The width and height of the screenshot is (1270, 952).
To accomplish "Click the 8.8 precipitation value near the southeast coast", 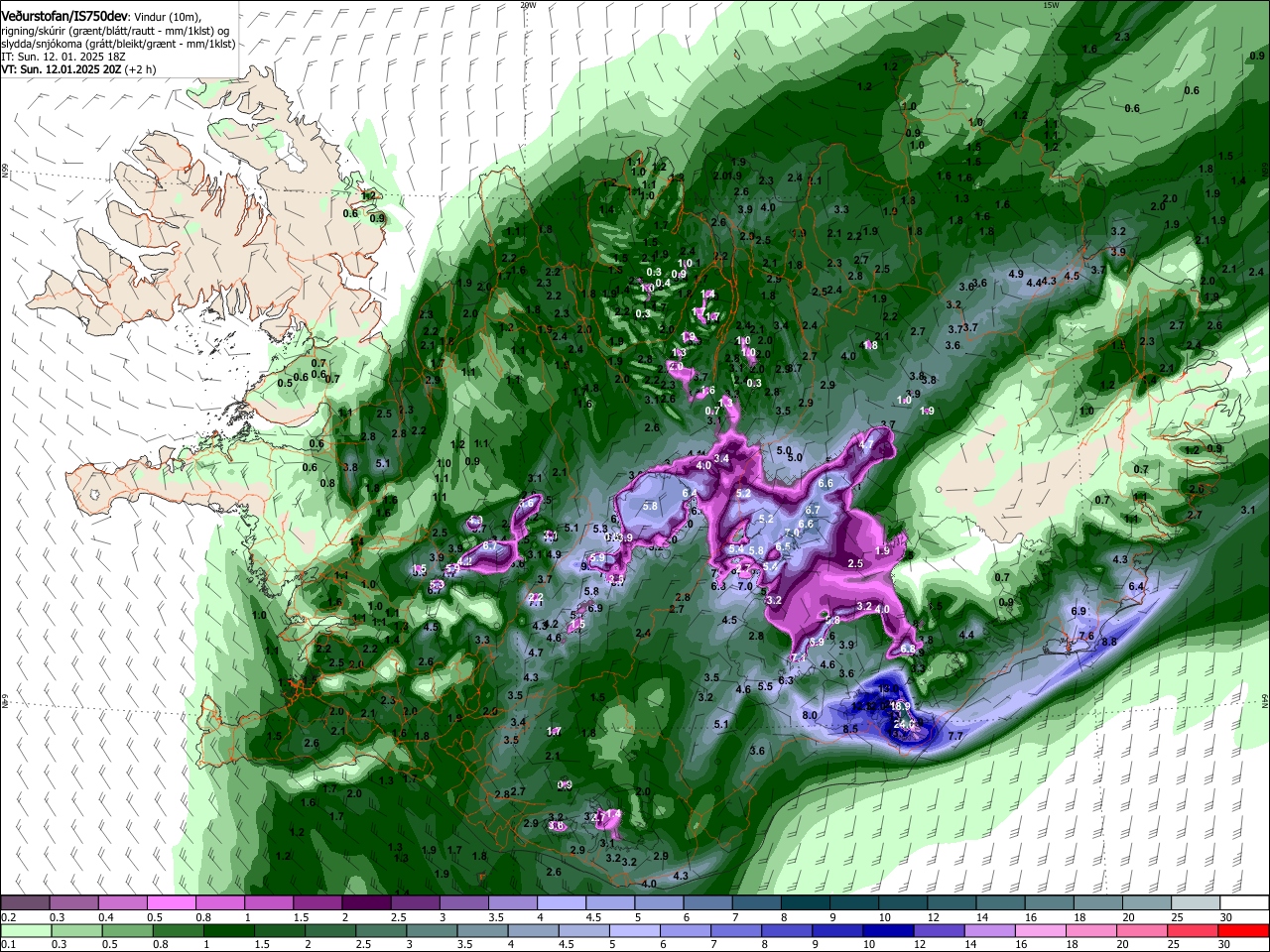I will click(x=1109, y=642).
